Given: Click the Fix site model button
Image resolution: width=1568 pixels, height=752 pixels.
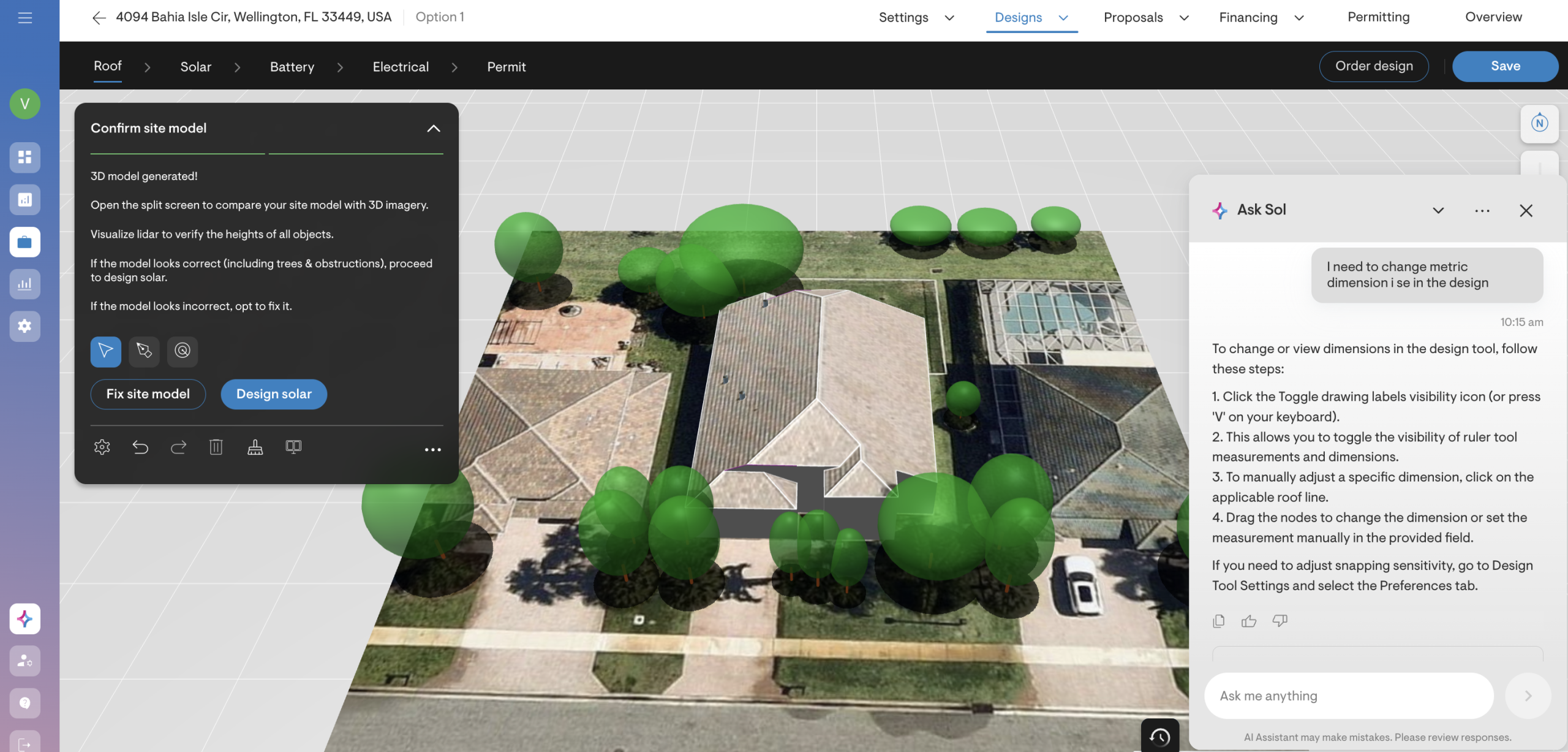Looking at the screenshot, I should pyautogui.click(x=148, y=394).
